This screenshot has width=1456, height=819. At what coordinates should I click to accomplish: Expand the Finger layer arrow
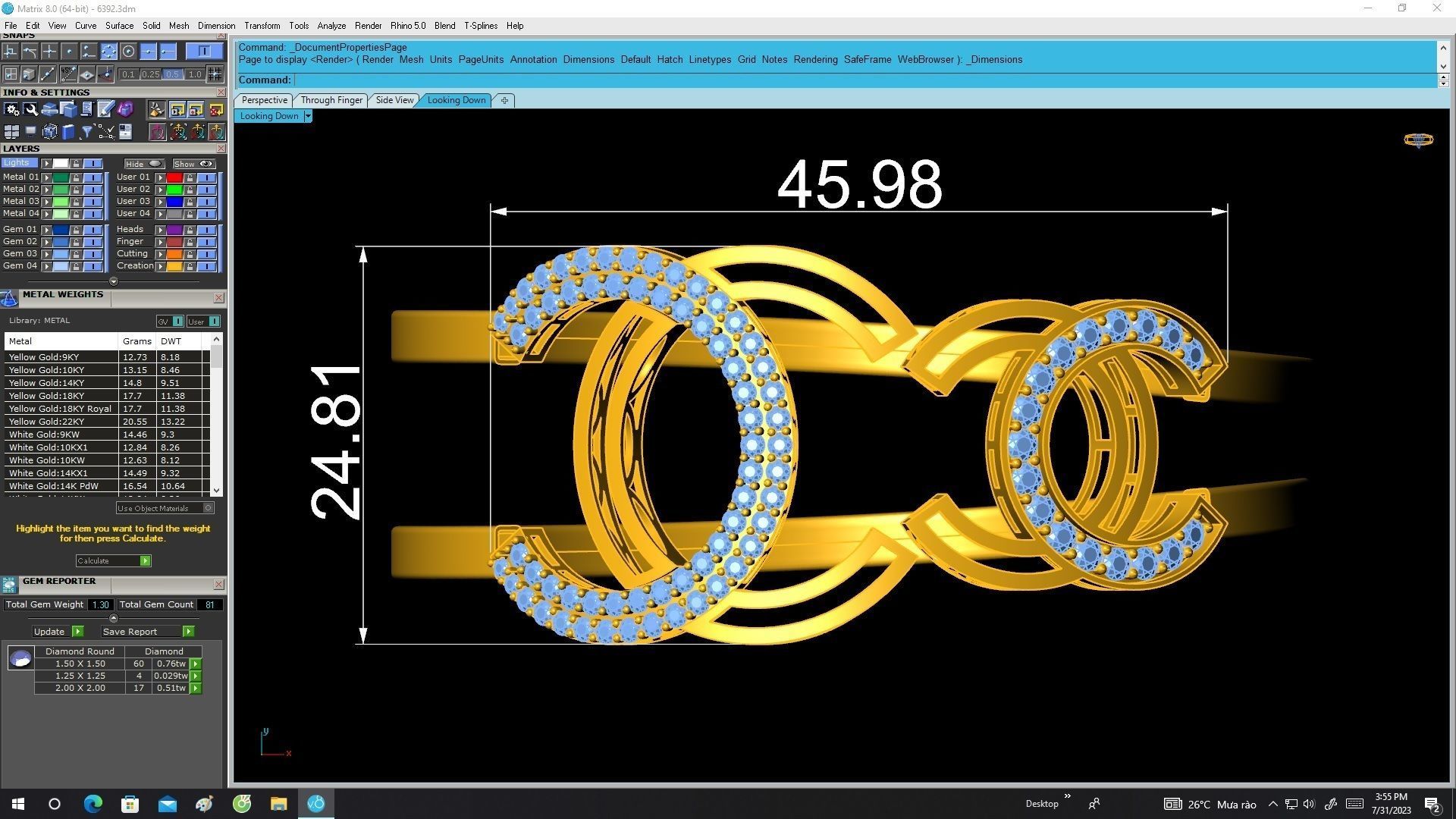point(160,242)
